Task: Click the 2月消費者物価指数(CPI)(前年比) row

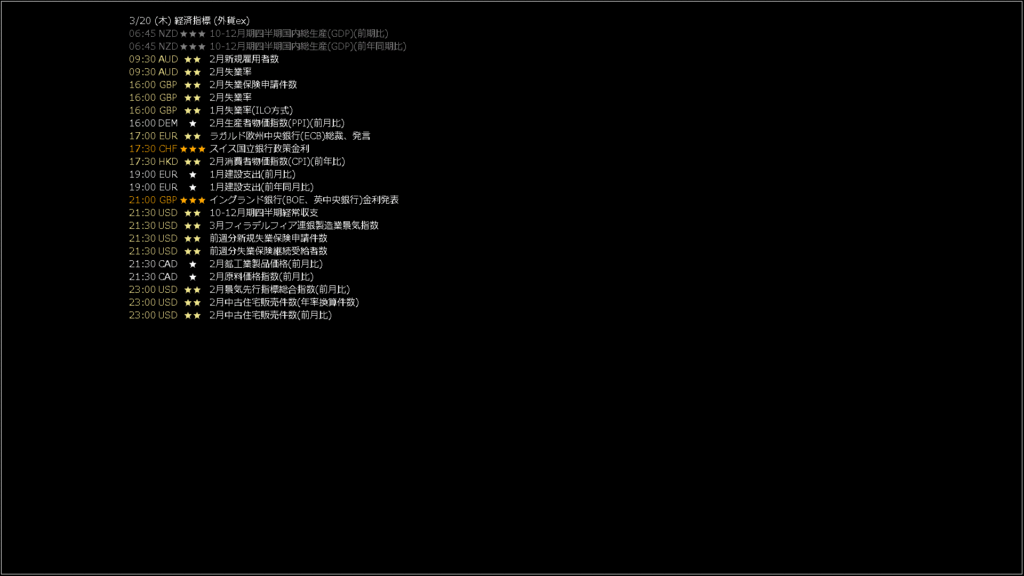Action: click(237, 161)
